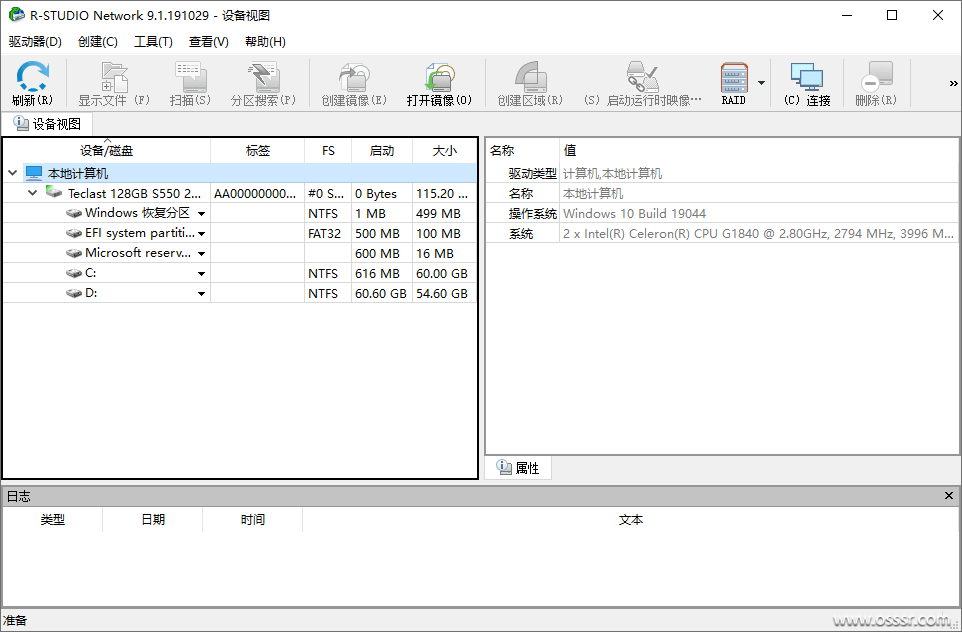This screenshot has width=962, height=632.
Task: Collapse the 本地计算机 tree node
Action: 12,173
